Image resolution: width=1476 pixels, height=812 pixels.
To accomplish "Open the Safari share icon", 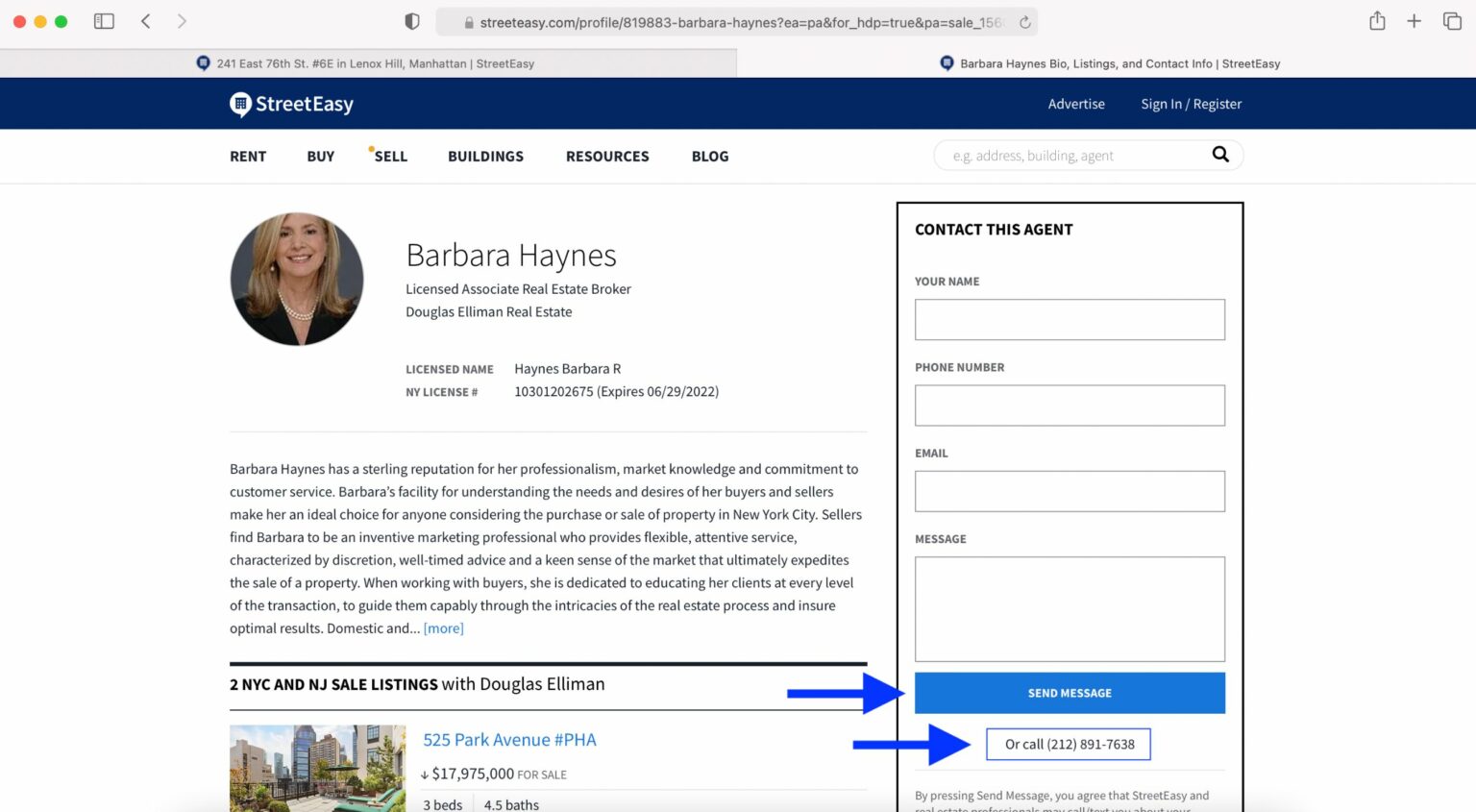I will [x=1377, y=20].
